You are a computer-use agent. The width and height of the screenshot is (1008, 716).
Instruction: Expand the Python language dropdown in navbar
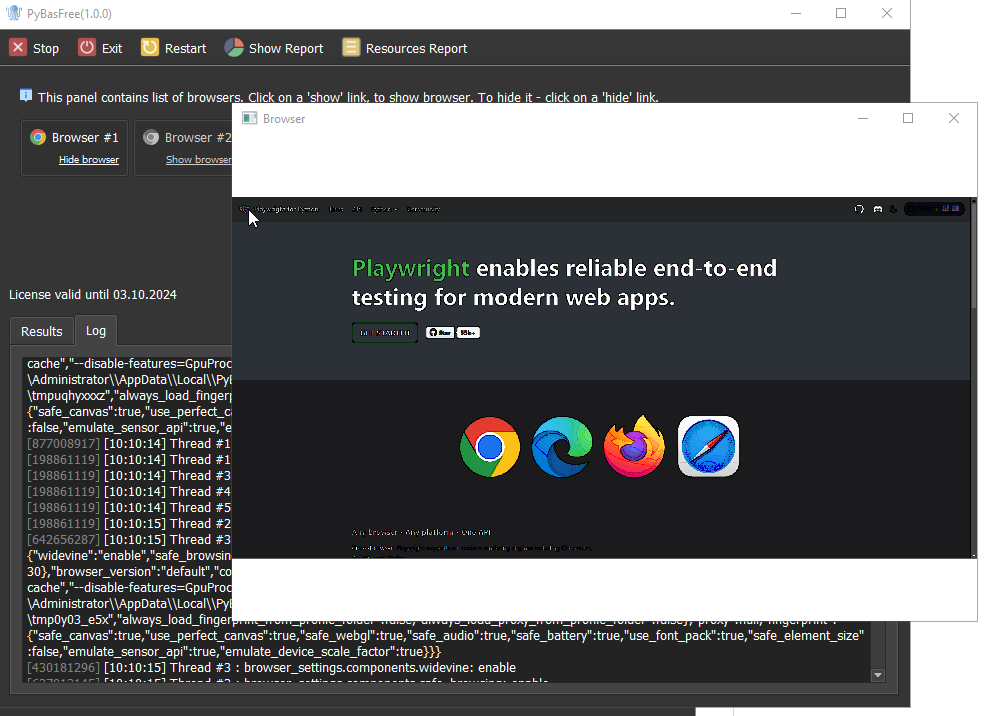tap(384, 209)
